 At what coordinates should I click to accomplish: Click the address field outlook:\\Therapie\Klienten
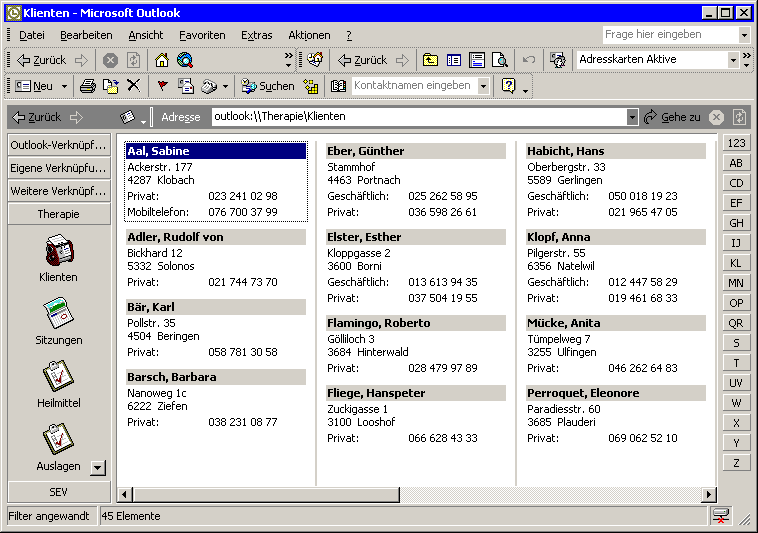point(419,116)
